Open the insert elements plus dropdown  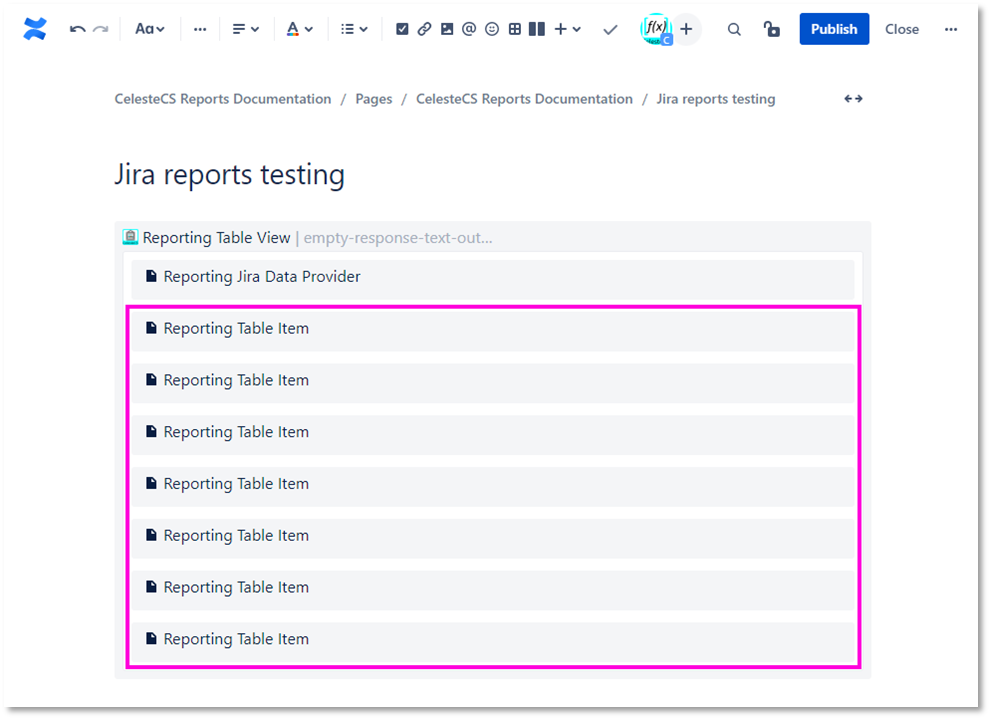pyautogui.click(x=568, y=29)
